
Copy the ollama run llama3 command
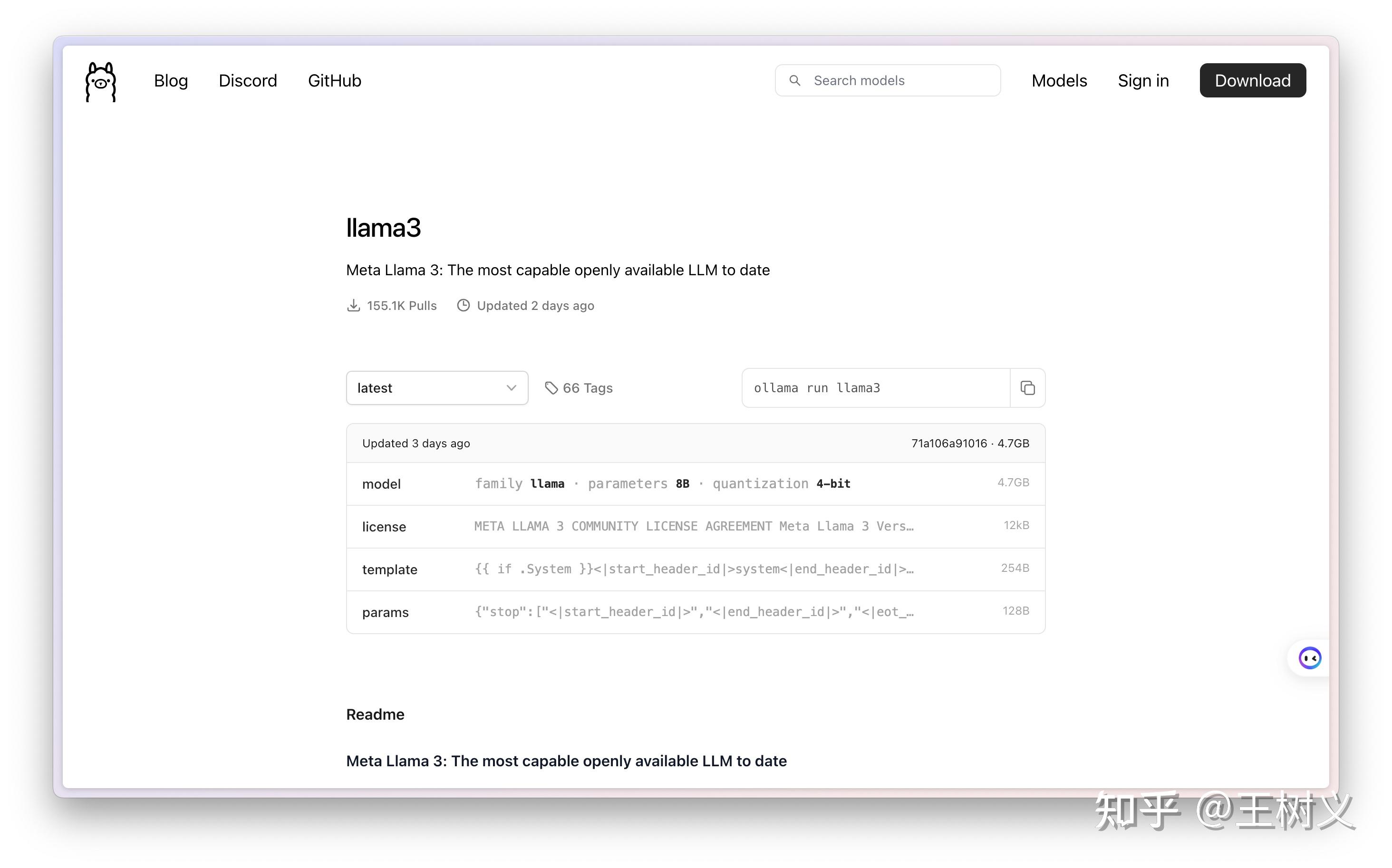(x=1027, y=388)
